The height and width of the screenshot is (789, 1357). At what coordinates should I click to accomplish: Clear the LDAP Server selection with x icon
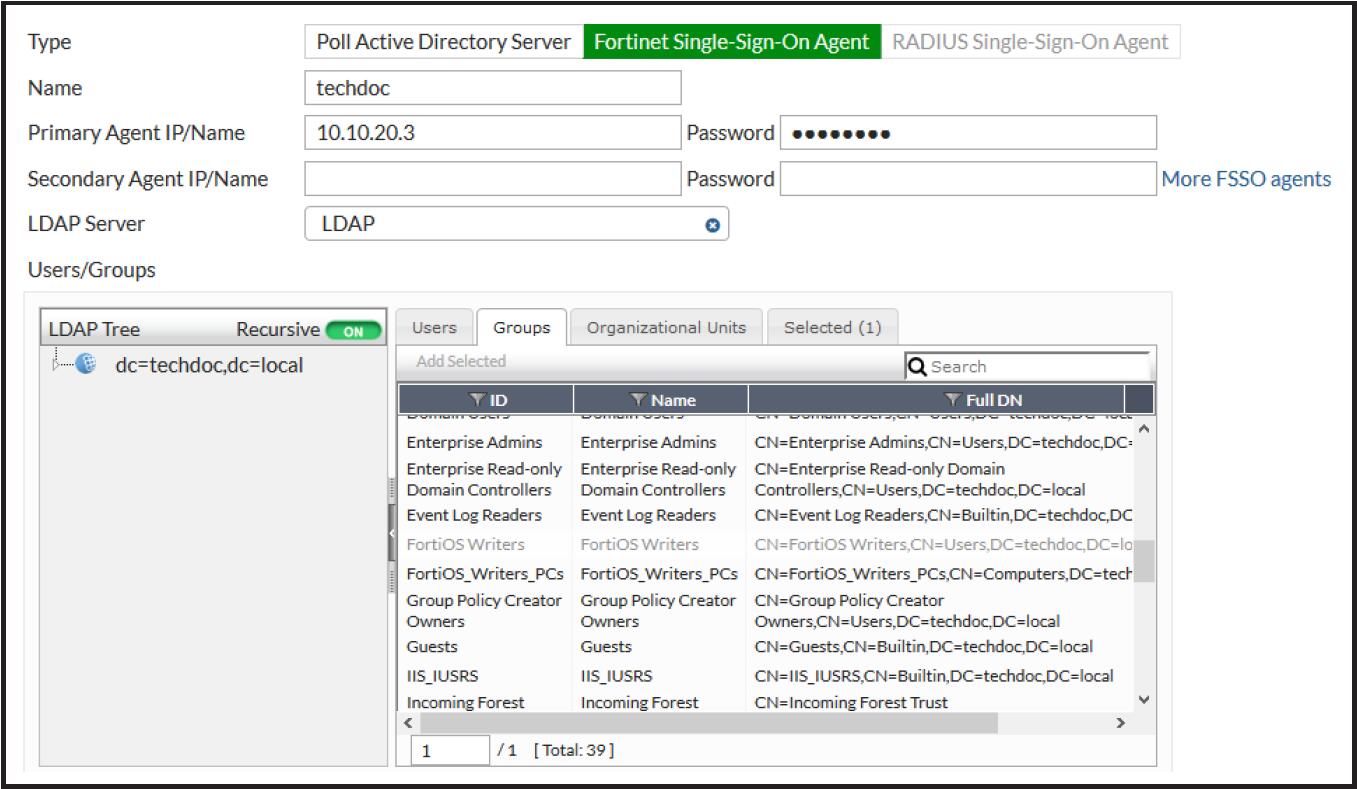coord(713,225)
